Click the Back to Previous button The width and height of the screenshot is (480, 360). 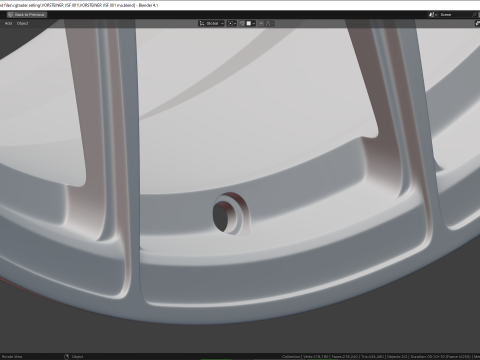(27, 15)
